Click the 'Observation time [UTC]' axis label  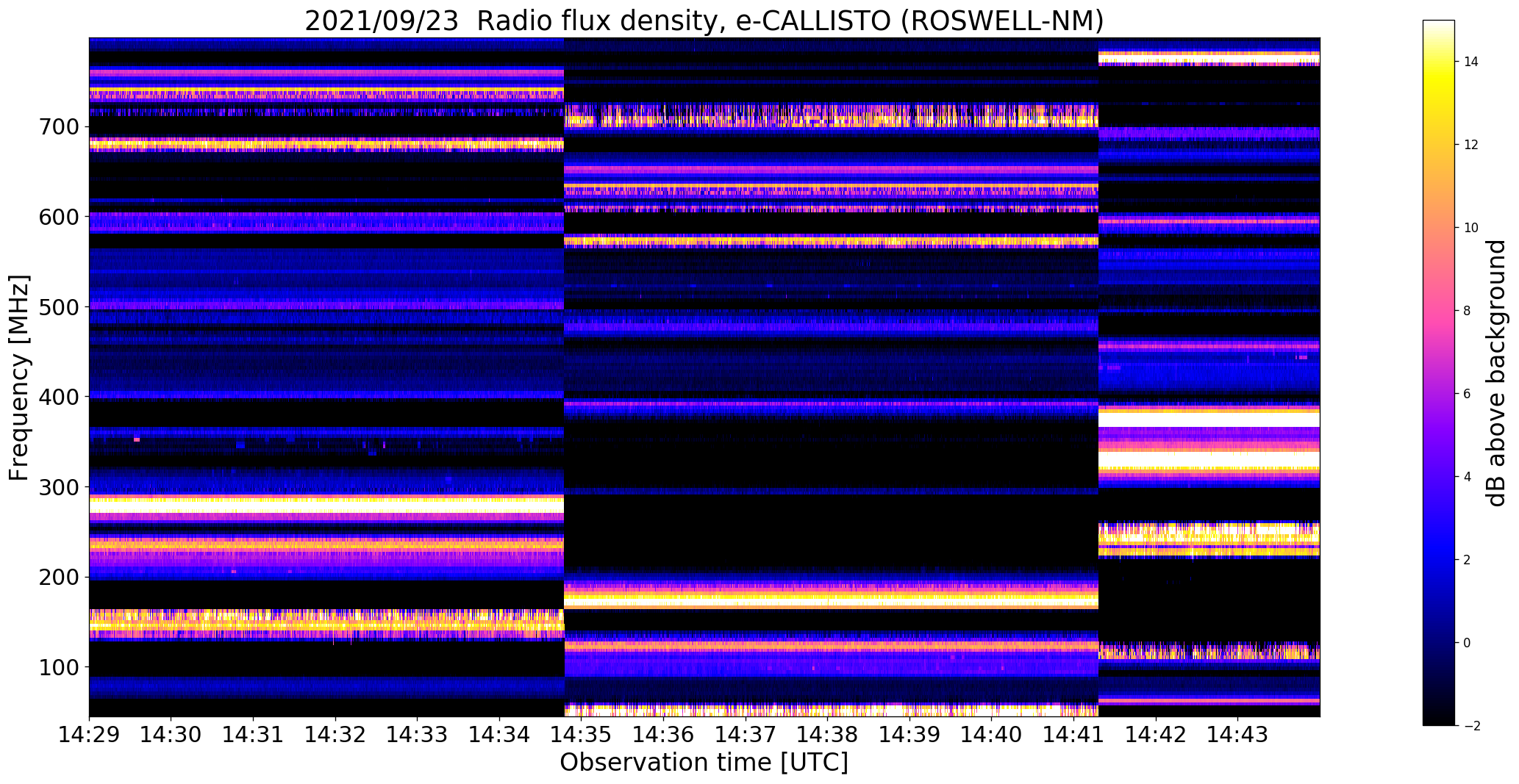click(704, 763)
